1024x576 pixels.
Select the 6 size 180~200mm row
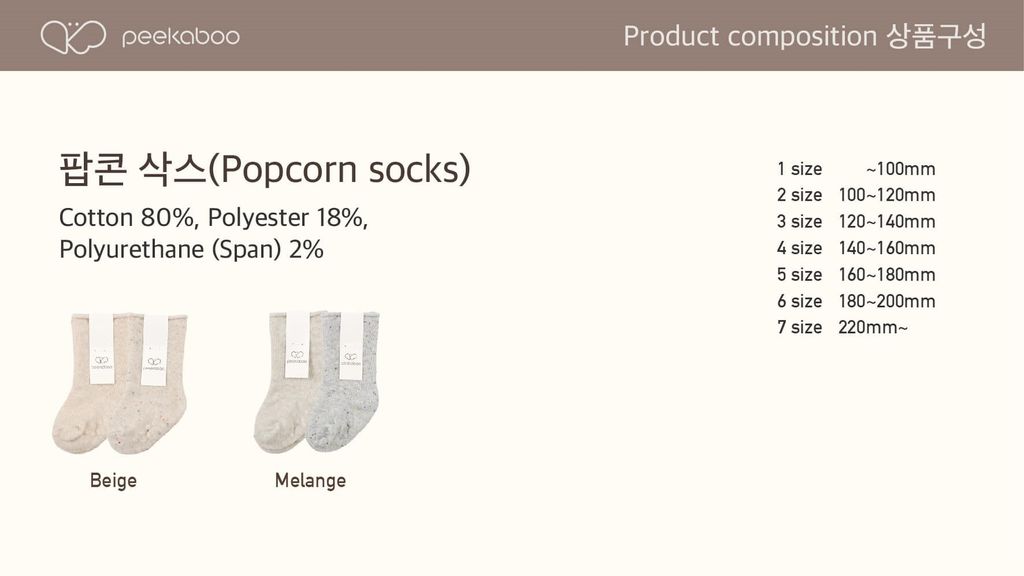[x=856, y=301]
